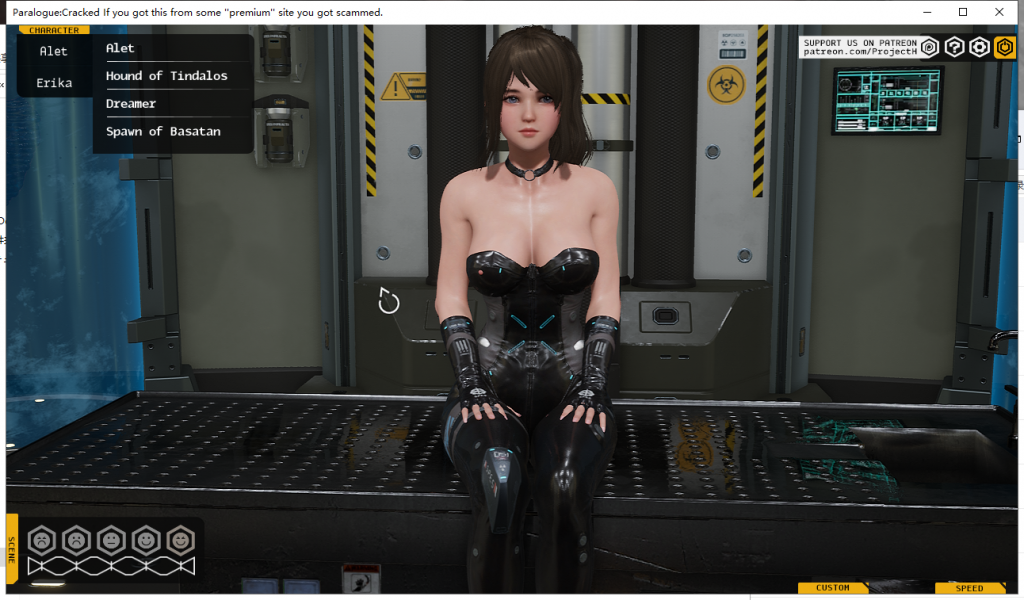Click the yellow power hexagon icon
The image size is (1024, 600).
click(x=1004, y=47)
